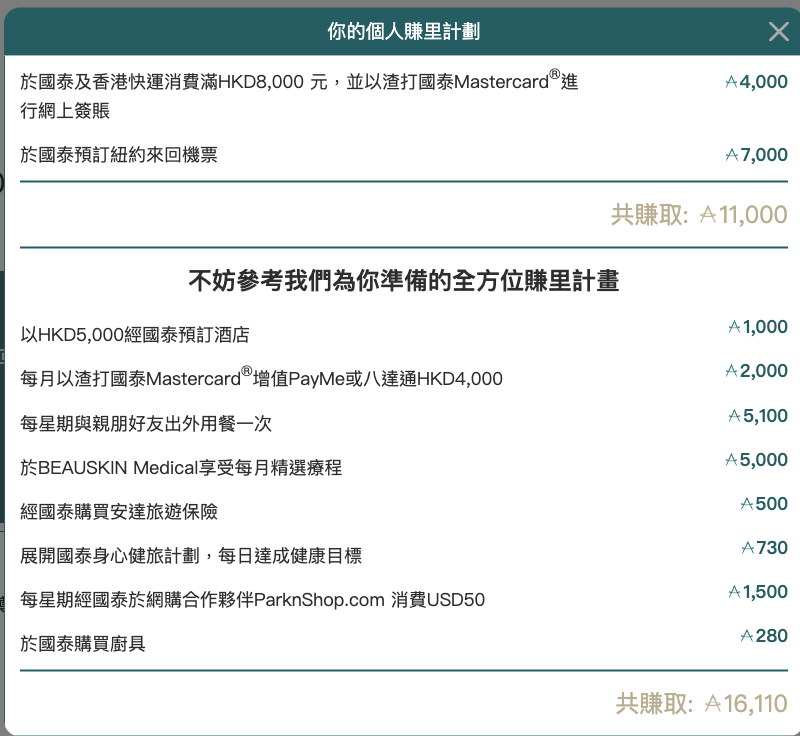
Task: Select the 以HKD5,000經國泰預訂酒店 row
Action: [x=135, y=335]
